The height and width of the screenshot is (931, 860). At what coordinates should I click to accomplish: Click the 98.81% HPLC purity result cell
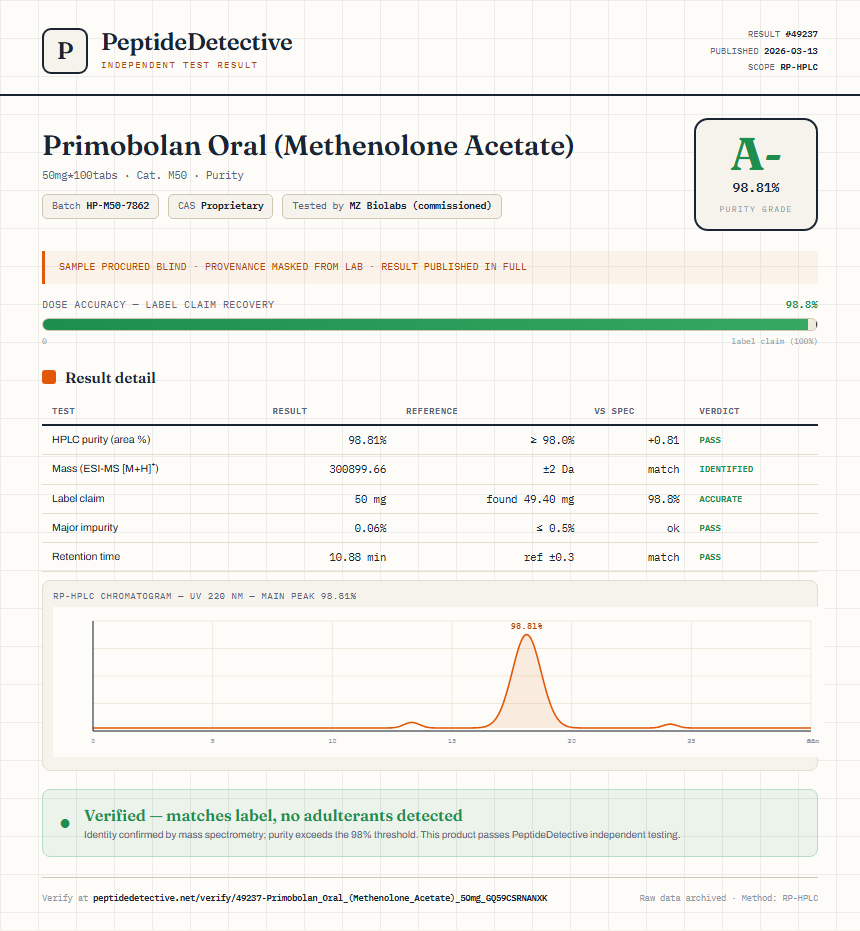(367, 440)
